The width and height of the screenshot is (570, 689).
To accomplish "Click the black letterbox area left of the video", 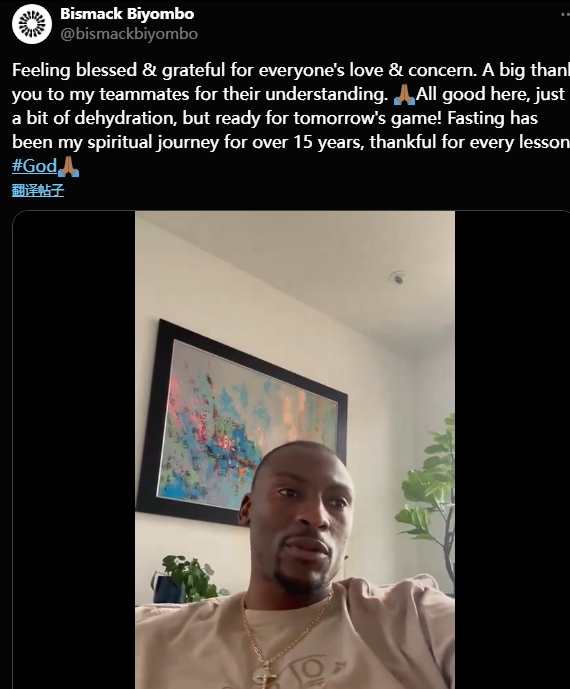I will [74, 450].
